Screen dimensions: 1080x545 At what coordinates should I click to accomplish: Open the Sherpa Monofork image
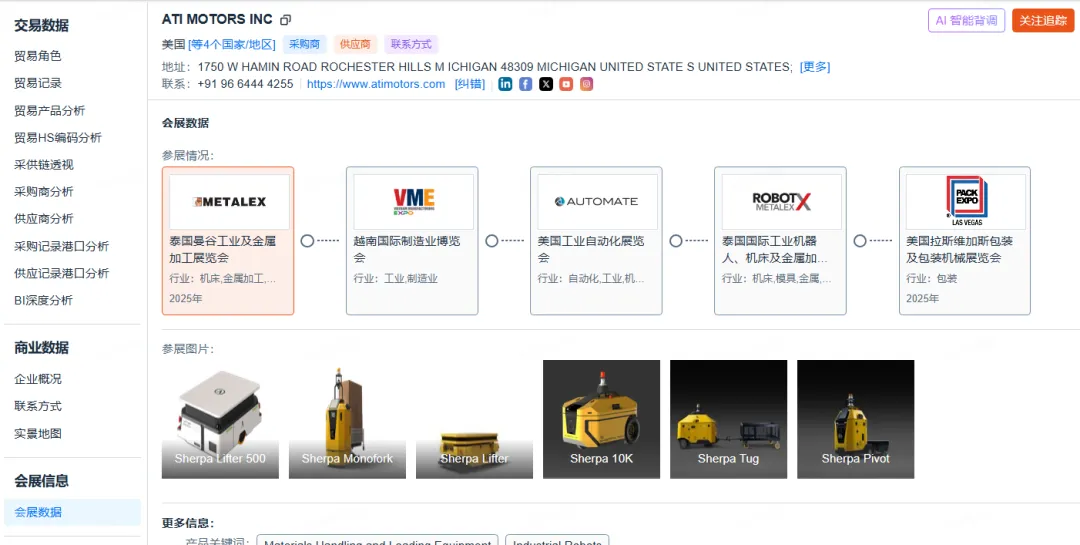coord(347,419)
